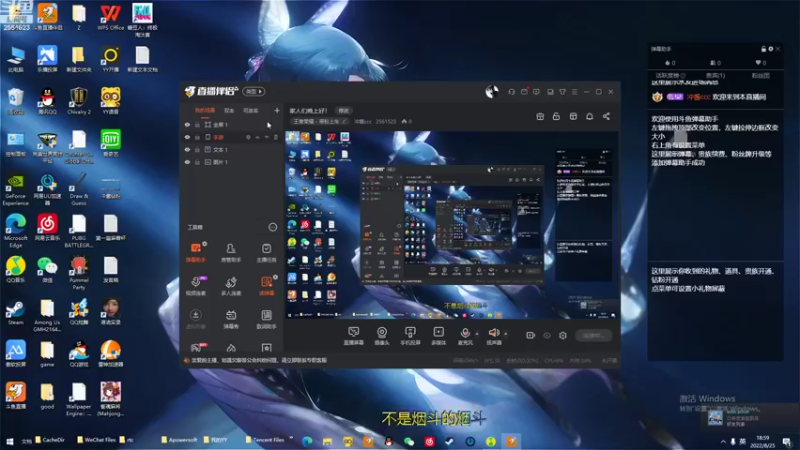Click the record video icon in bottom bar

(531, 335)
